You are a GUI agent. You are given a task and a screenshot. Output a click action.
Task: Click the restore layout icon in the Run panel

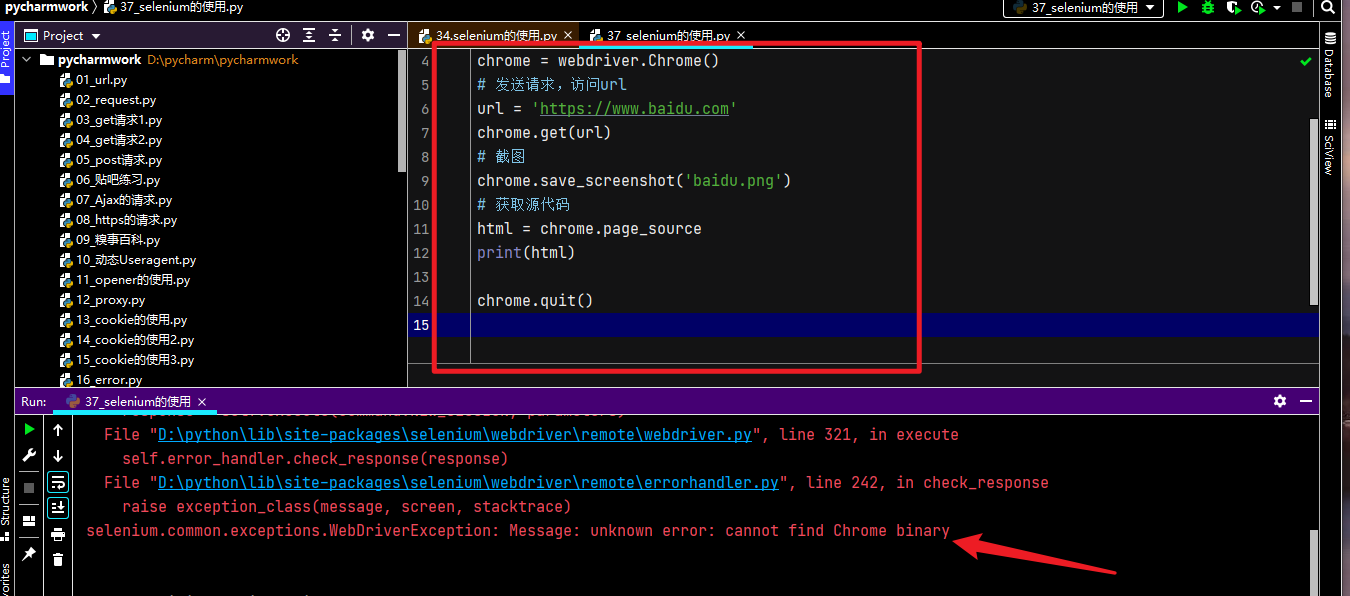click(29, 520)
